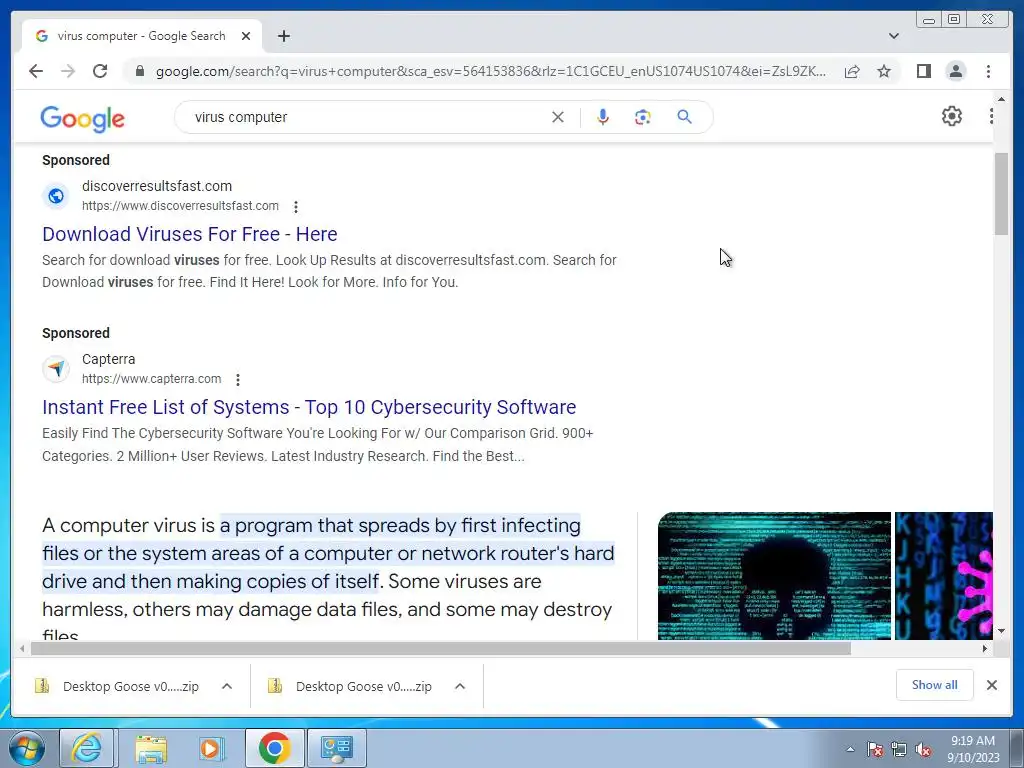Open the Chrome side panel
The height and width of the screenshot is (768, 1024).
[x=923, y=71]
